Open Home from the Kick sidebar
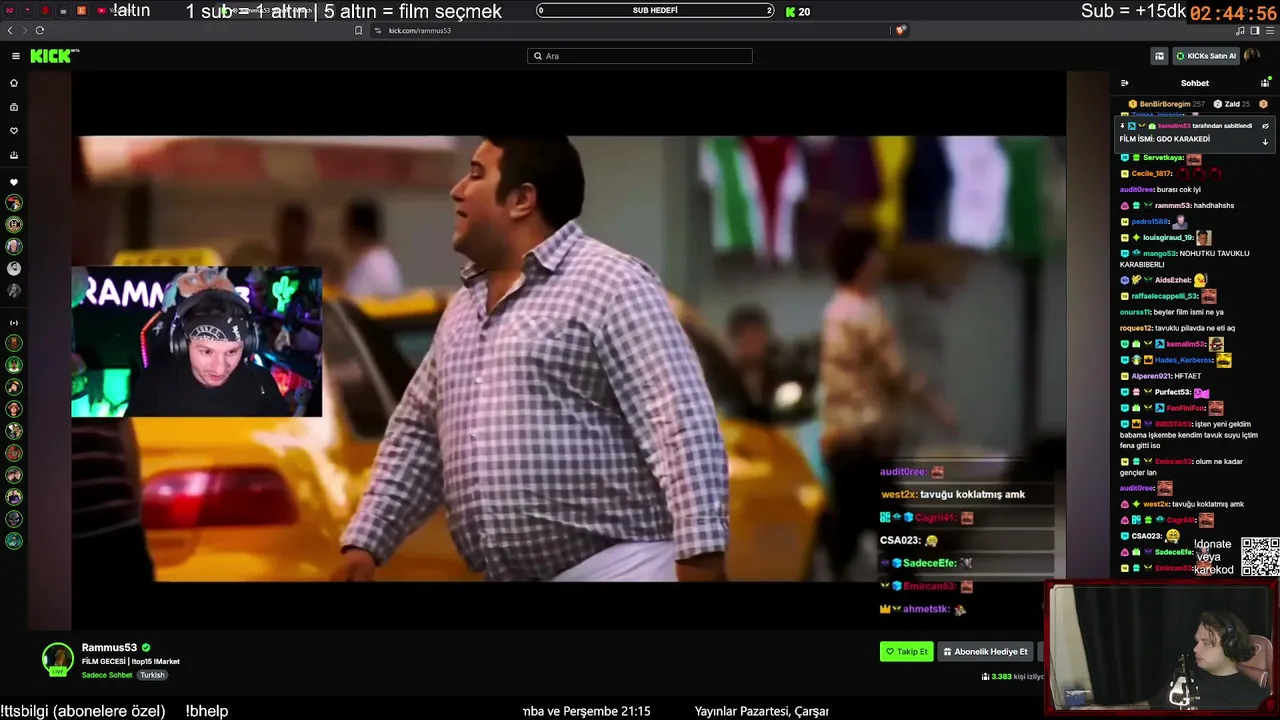 point(14,83)
